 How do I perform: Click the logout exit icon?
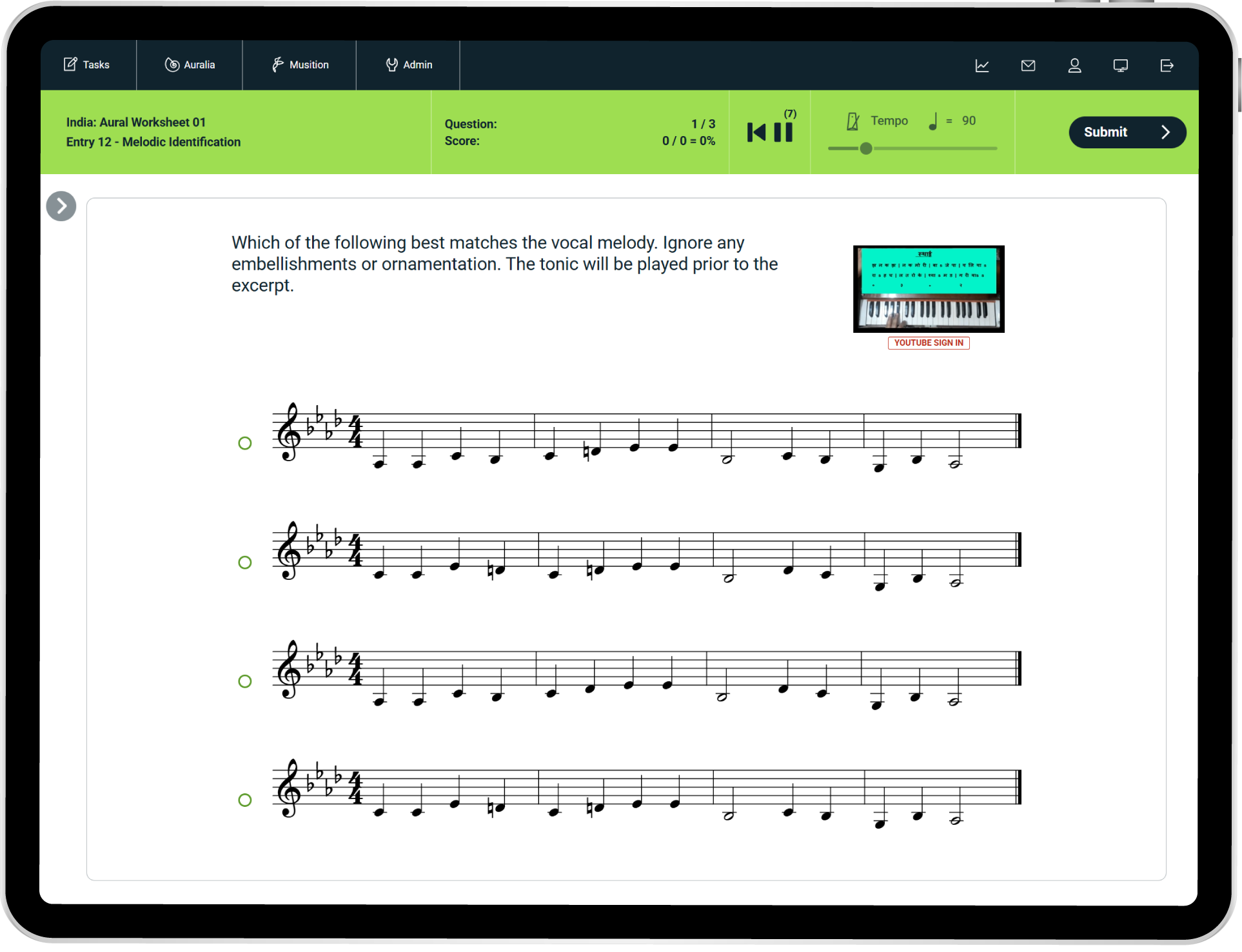1167,66
